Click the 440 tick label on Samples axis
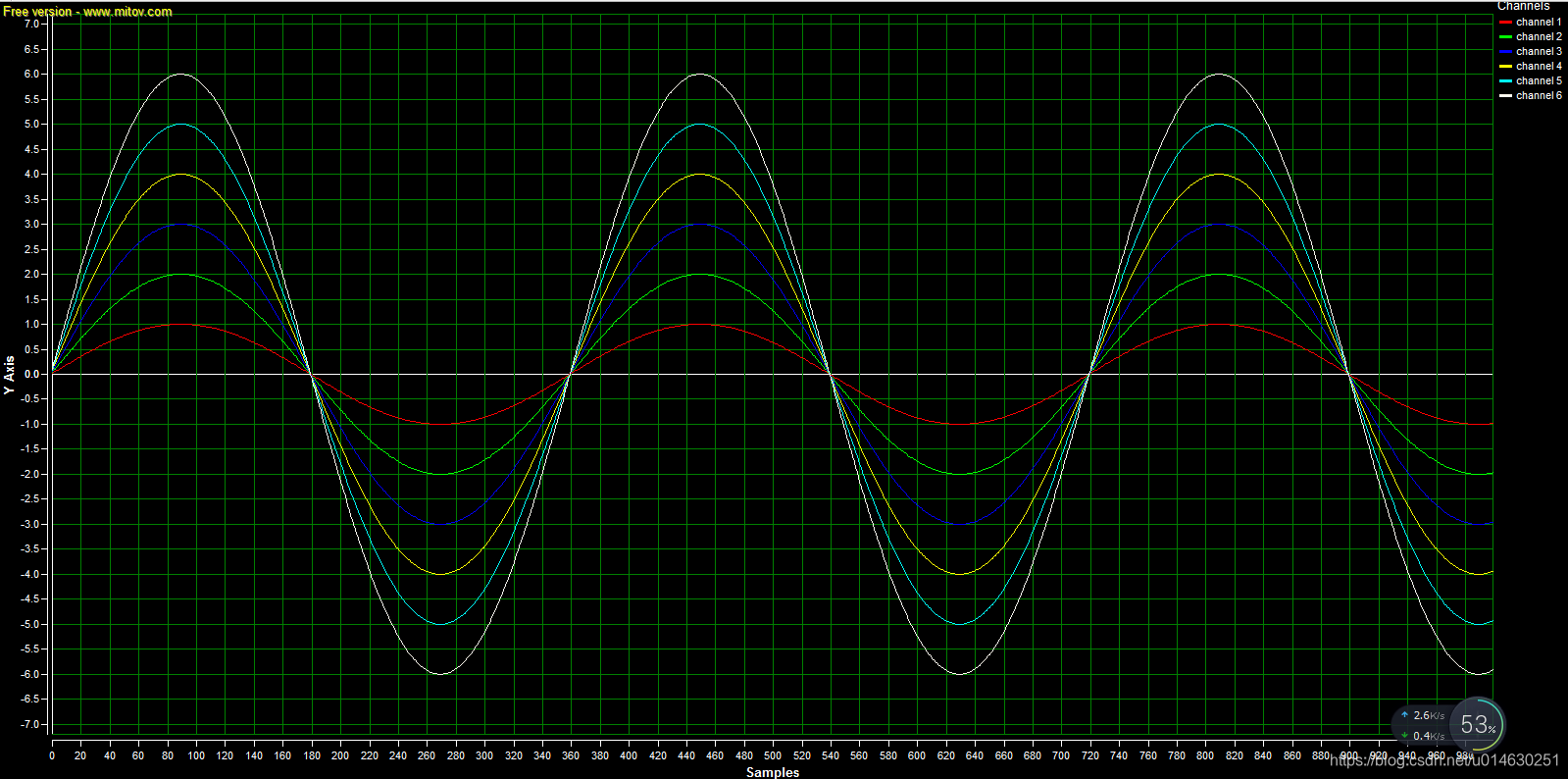 686,755
